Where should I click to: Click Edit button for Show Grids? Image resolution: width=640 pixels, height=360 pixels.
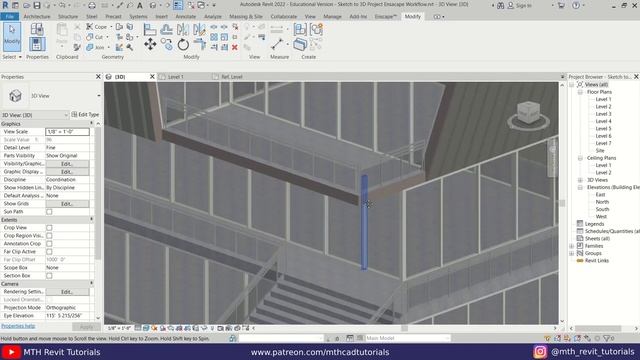tap(67, 204)
